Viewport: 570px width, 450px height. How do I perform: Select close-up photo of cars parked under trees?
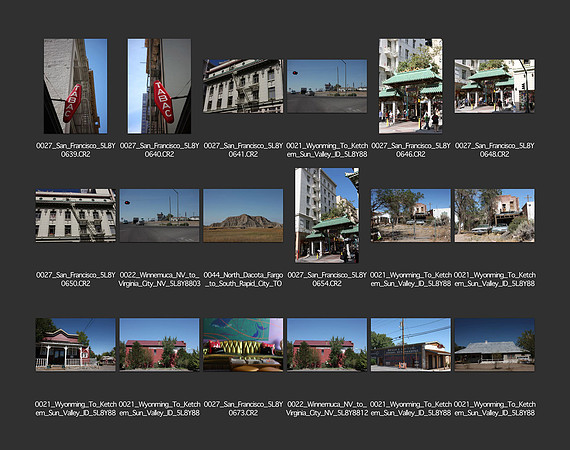click(x=494, y=215)
